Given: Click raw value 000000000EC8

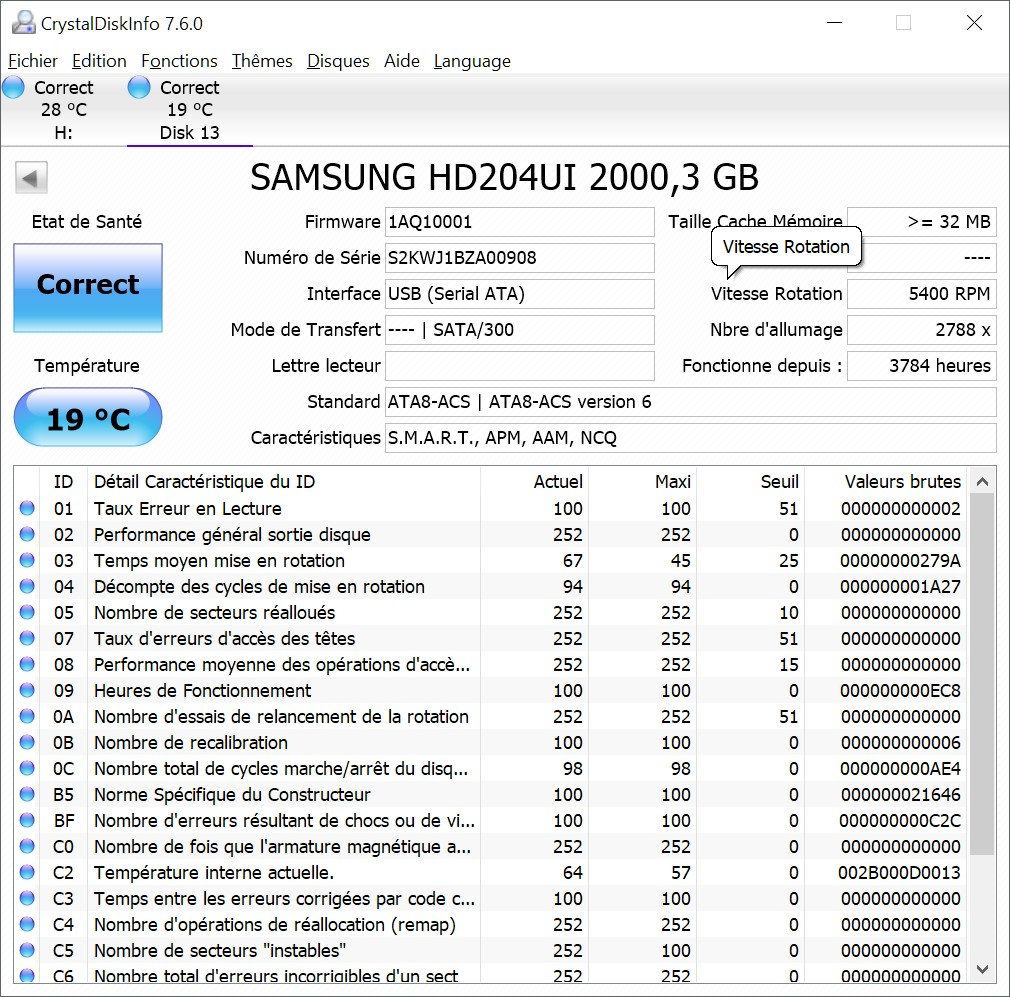Looking at the screenshot, I should 900,691.
